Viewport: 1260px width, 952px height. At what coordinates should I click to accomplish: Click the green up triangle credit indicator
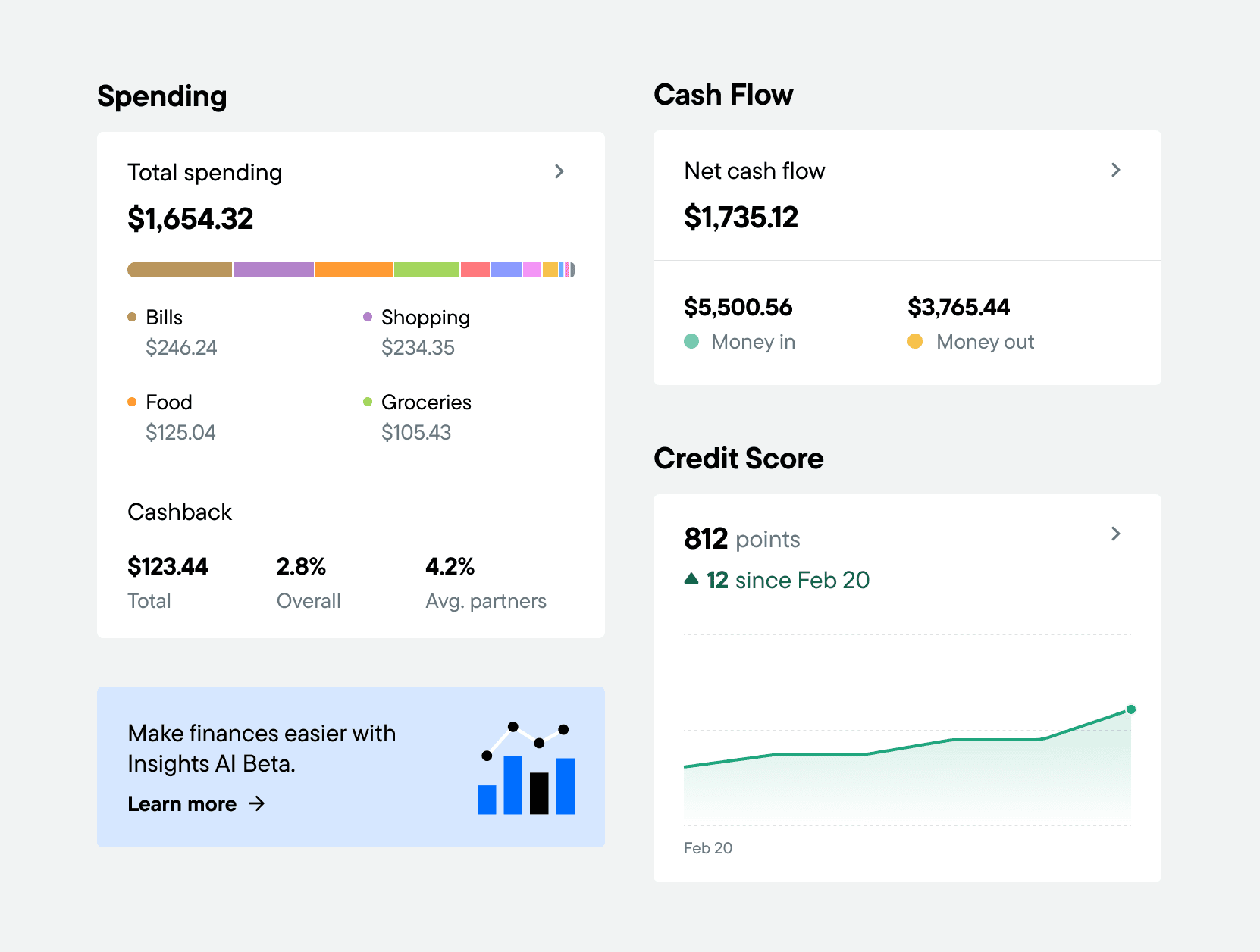coord(691,580)
